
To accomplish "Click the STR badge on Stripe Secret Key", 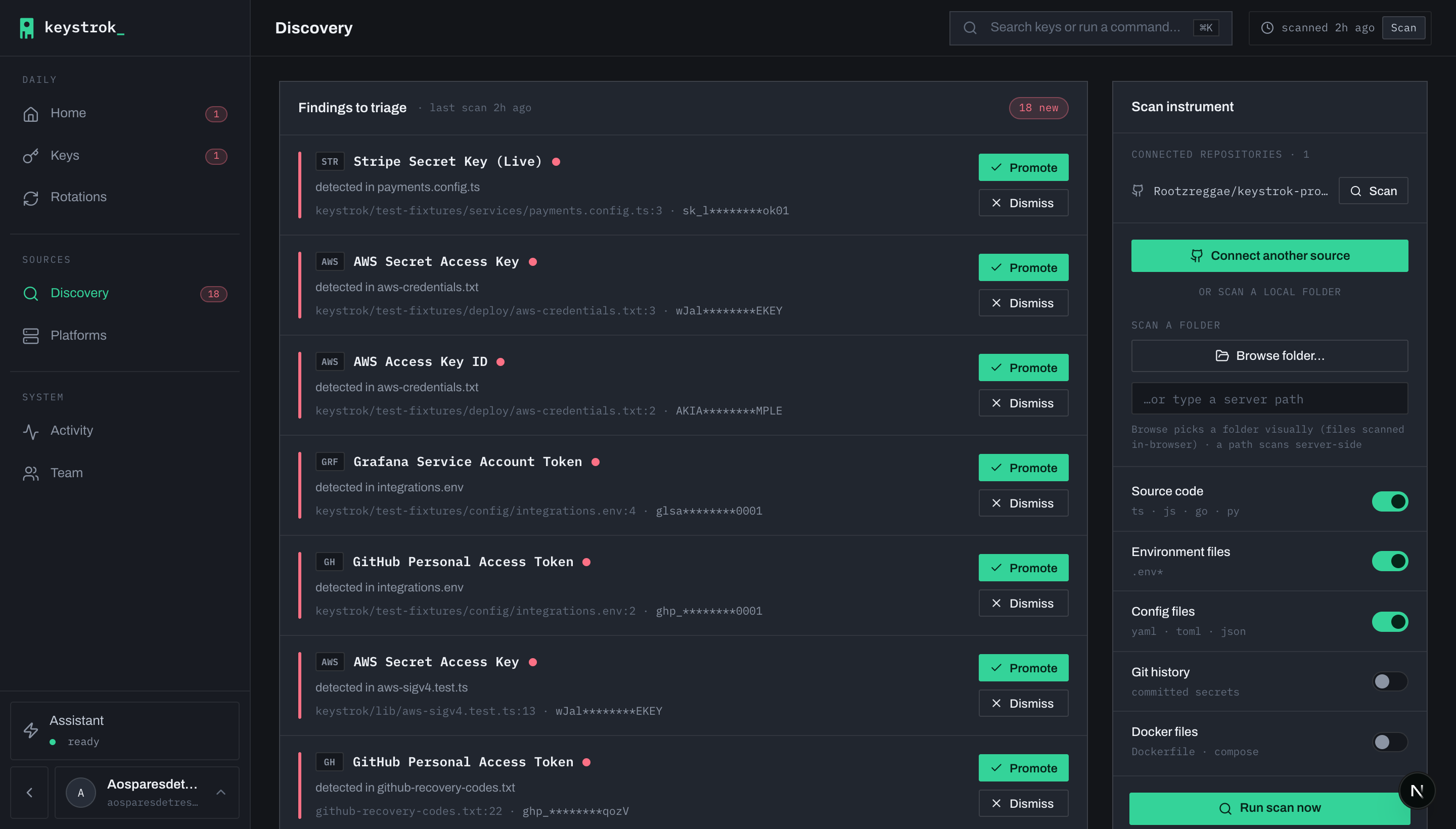I will 330,161.
